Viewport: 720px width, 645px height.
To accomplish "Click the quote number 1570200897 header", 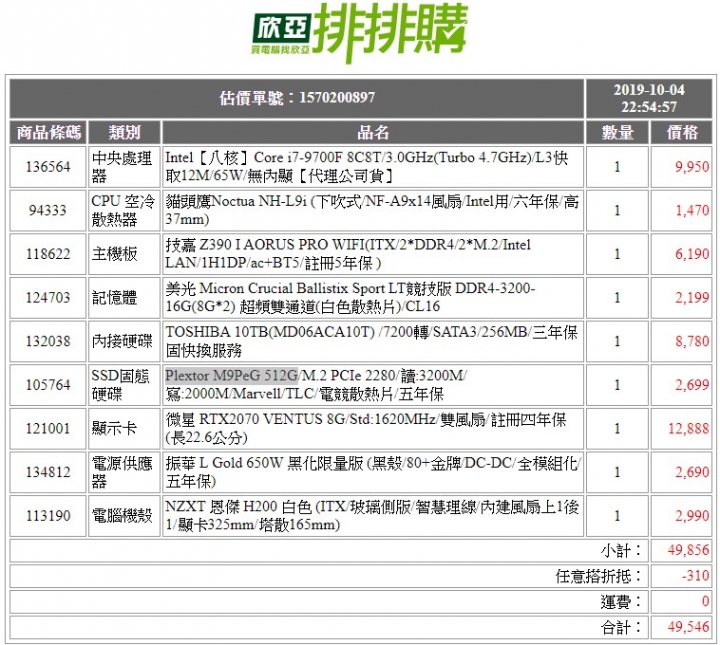I will pos(297,98).
